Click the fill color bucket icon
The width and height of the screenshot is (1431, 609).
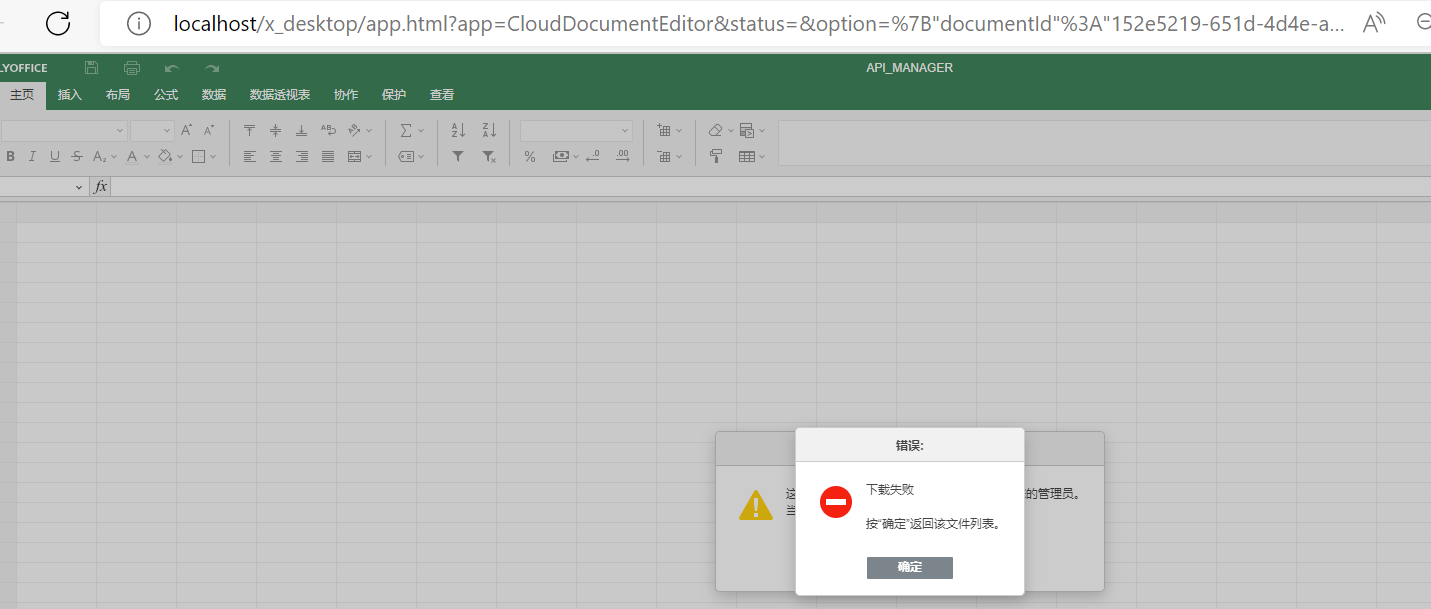coord(165,156)
